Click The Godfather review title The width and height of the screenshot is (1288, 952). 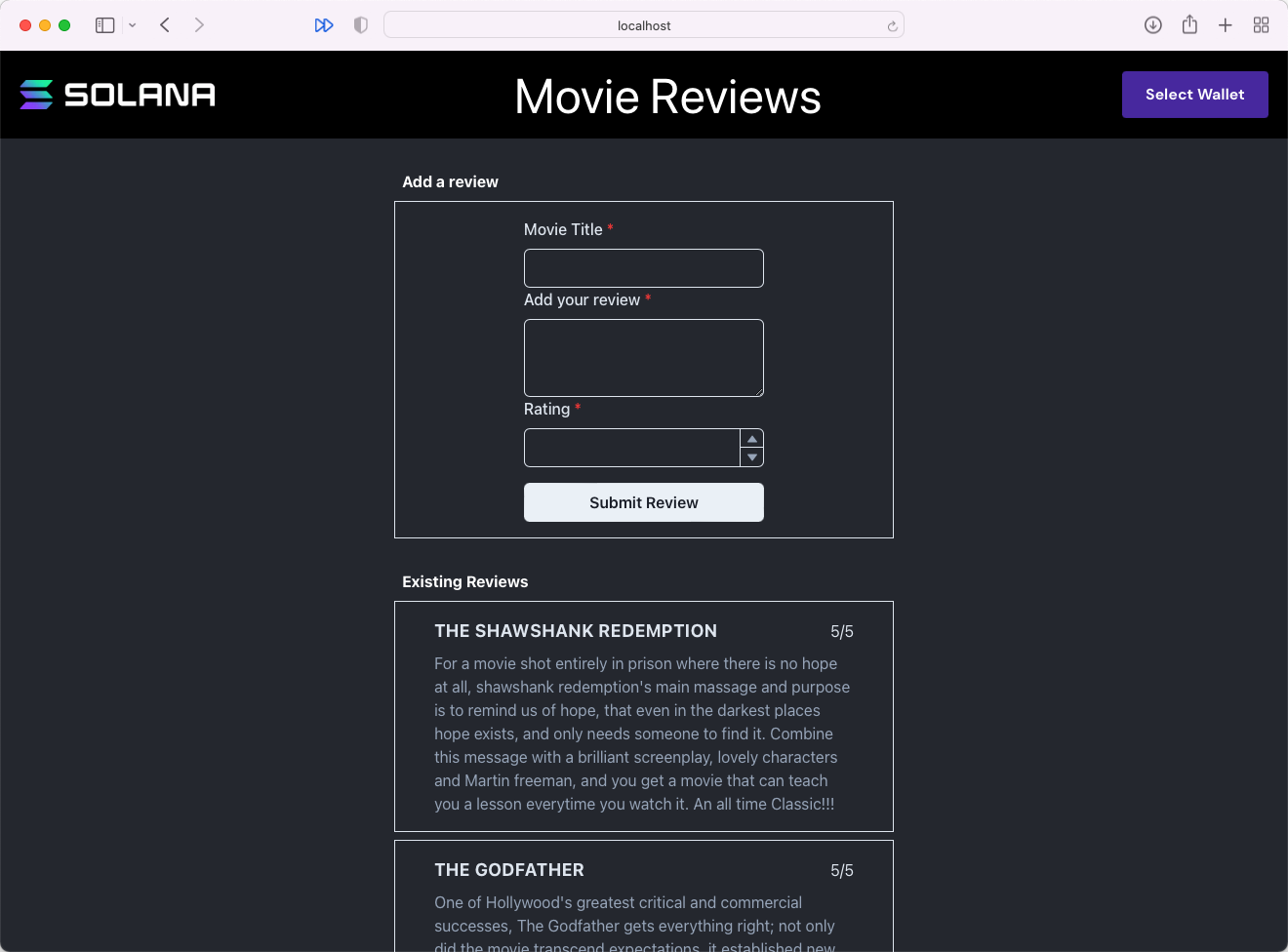tap(508, 870)
